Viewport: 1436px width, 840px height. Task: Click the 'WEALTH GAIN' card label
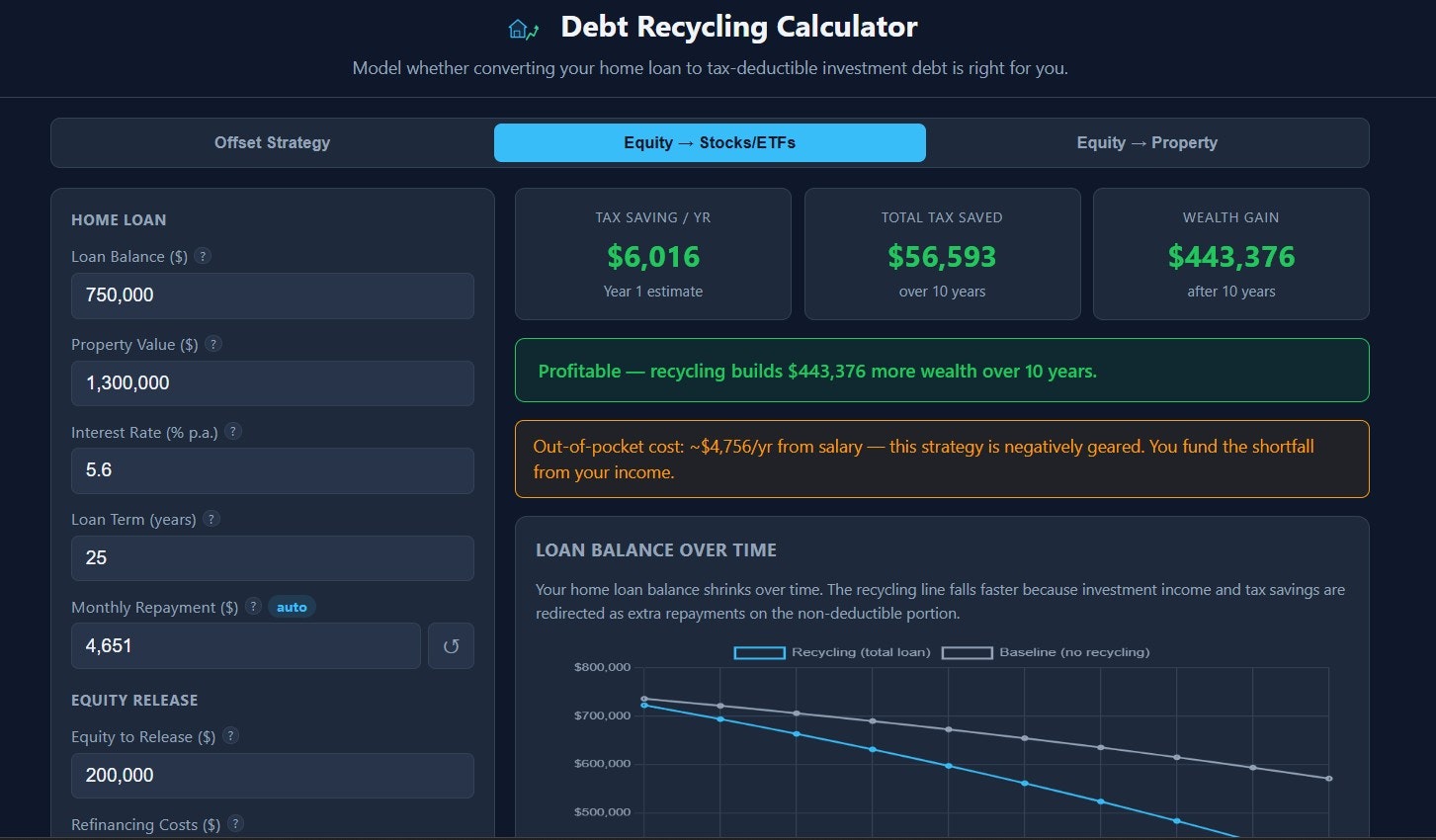coord(1231,217)
